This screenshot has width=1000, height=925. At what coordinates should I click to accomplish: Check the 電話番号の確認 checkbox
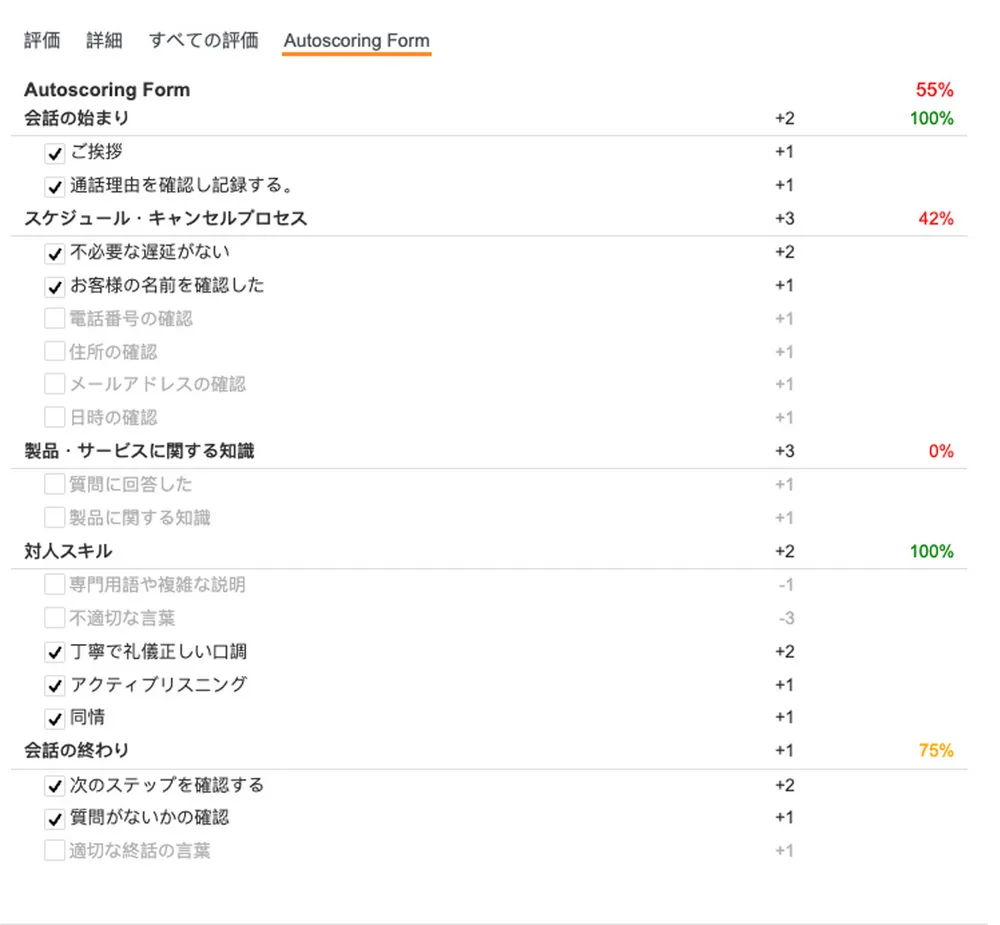(55, 319)
